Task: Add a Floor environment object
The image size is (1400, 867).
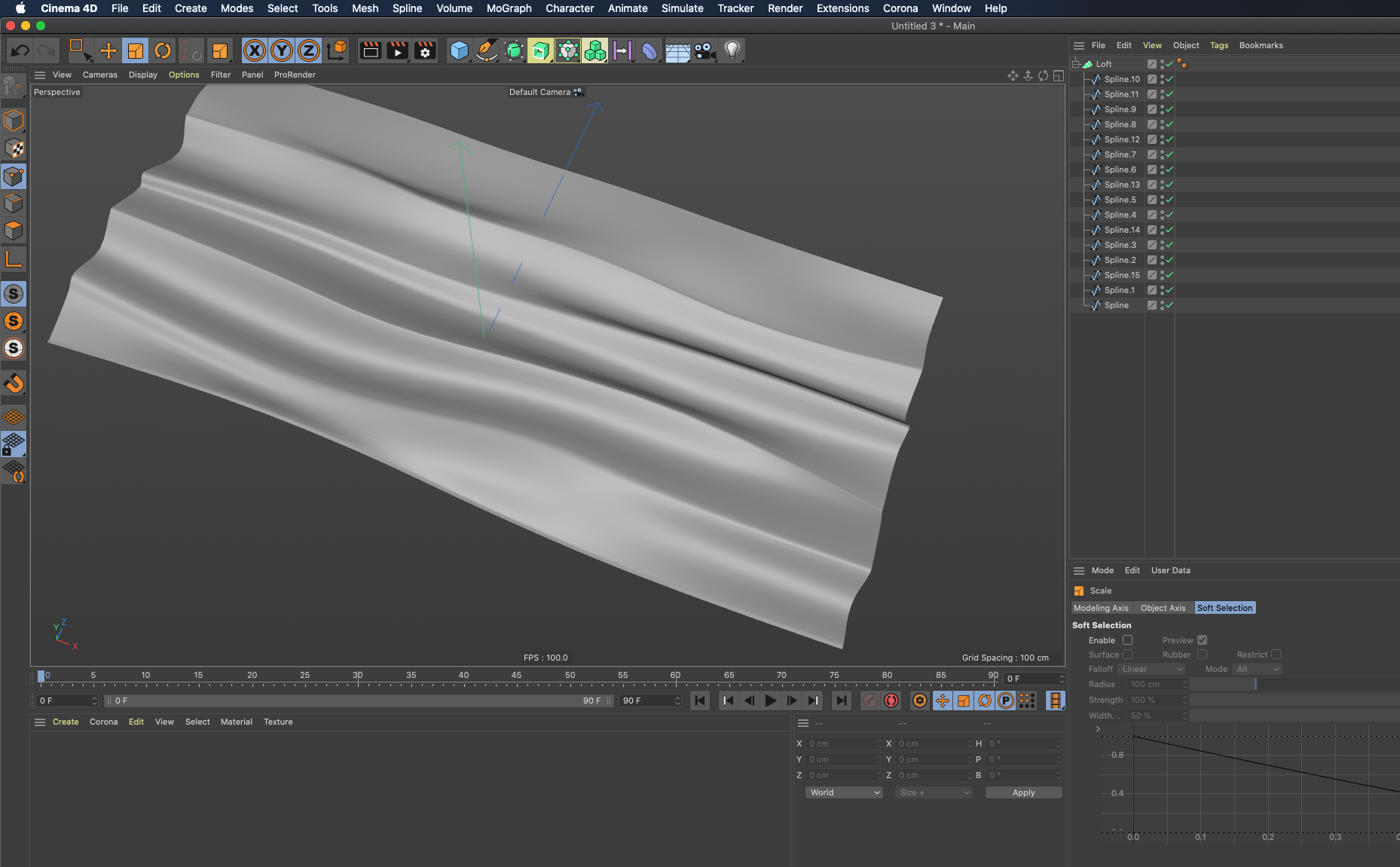Action: coord(677,51)
